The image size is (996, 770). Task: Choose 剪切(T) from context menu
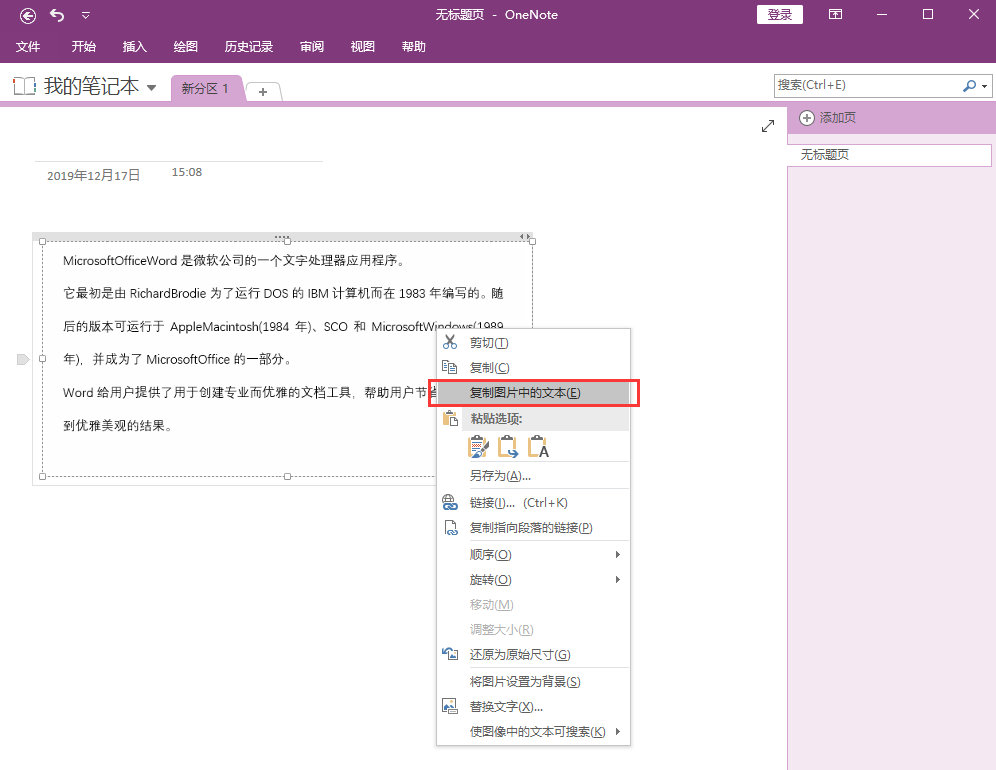tap(534, 343)
